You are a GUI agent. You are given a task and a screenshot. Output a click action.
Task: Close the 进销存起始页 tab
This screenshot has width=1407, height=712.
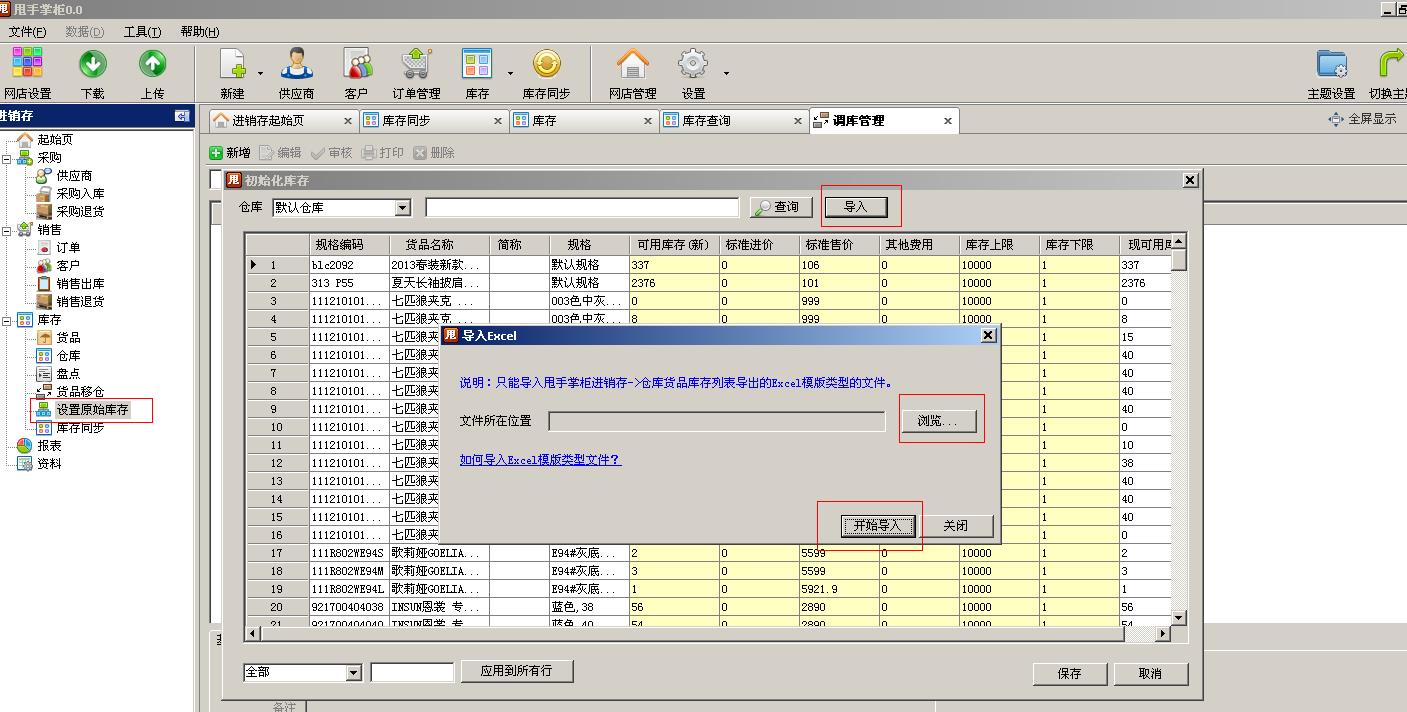[348, 121]
